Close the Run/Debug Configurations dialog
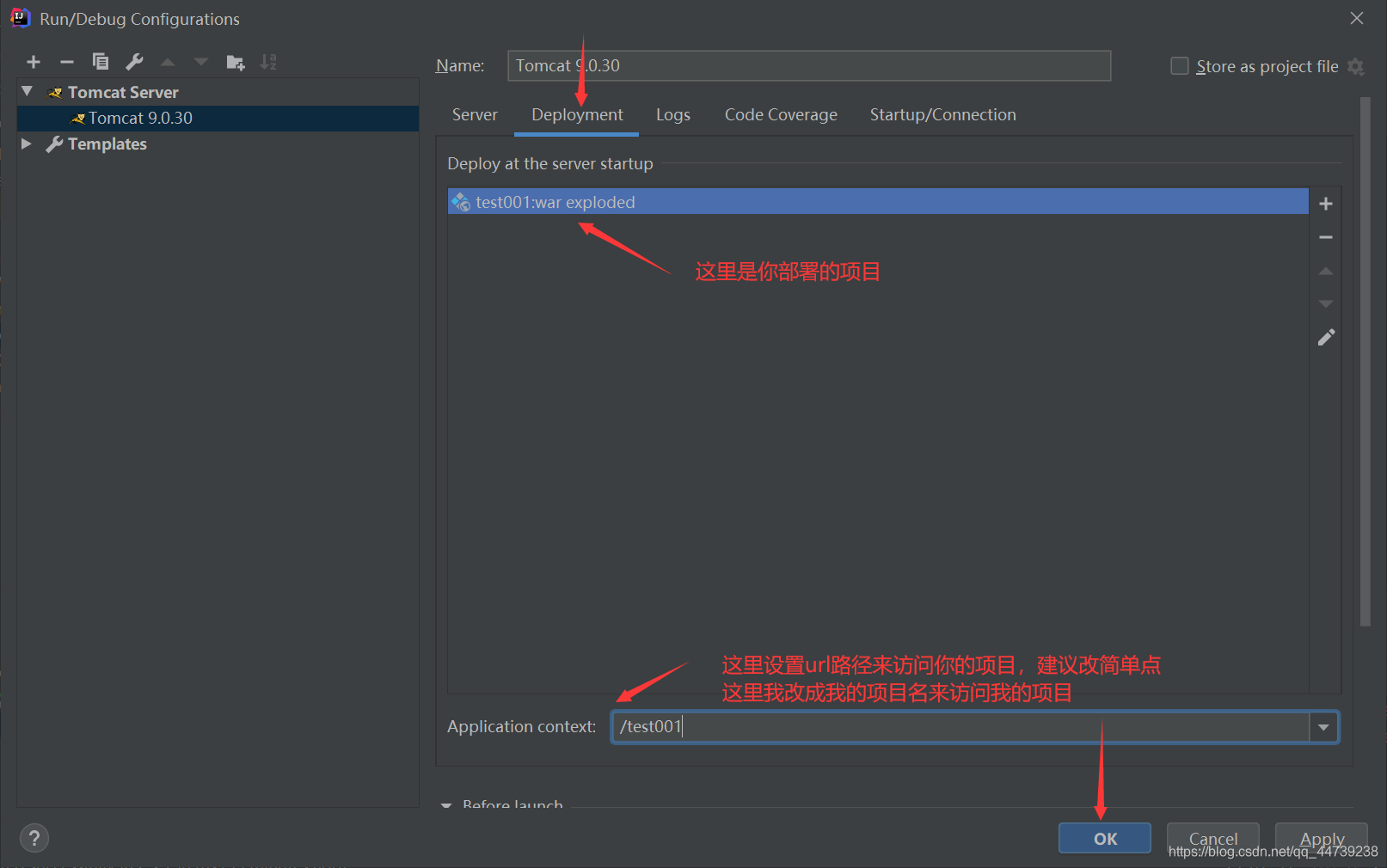This screenshot has height=868, width=1387. [1357, 18]
